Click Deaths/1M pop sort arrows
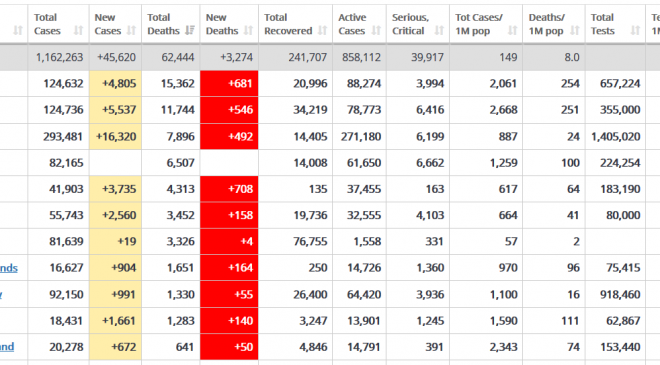 tap(575, 30)
